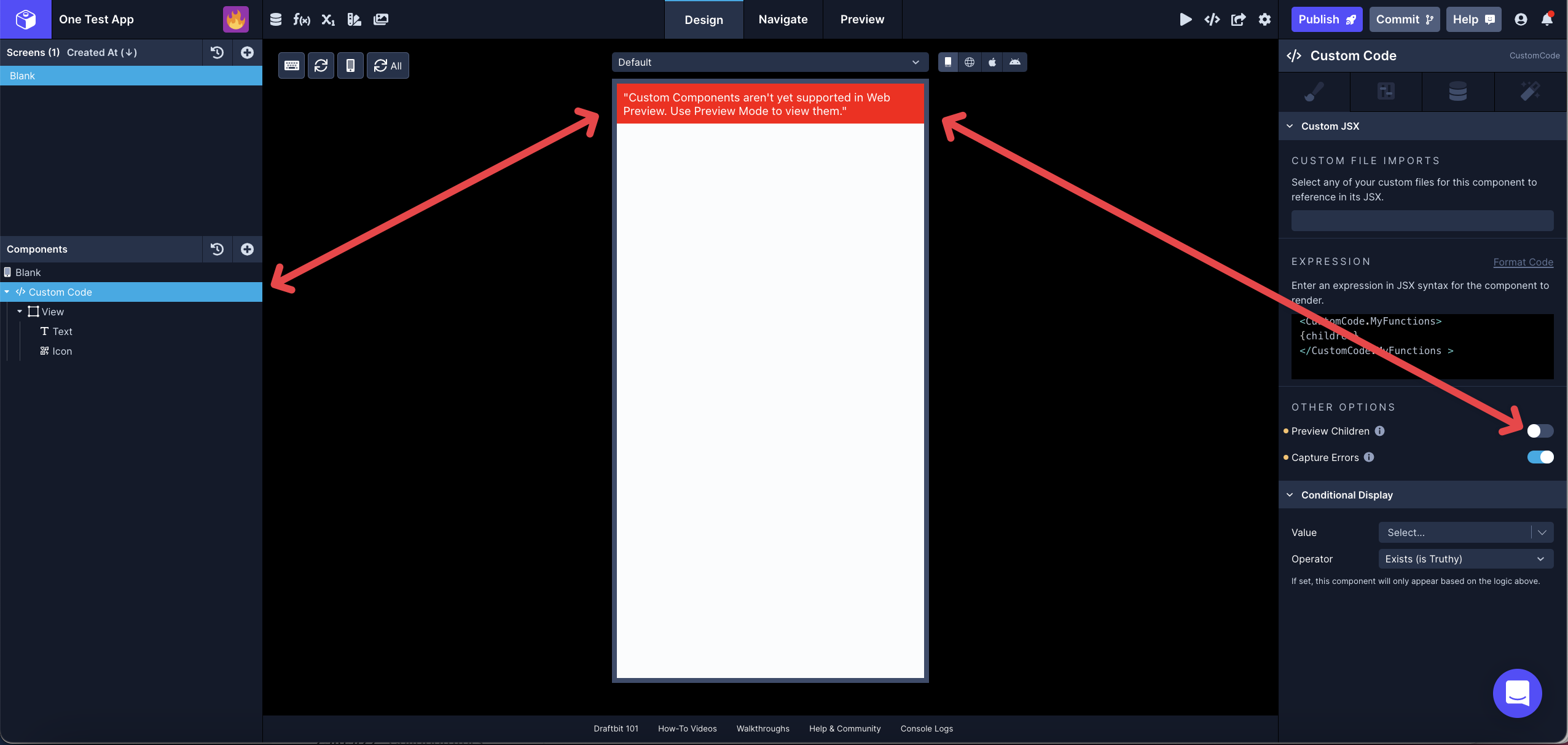Click the Screens history icon
The width and height of the screenshot is (1568, 745).
click(x=217, y=52)
